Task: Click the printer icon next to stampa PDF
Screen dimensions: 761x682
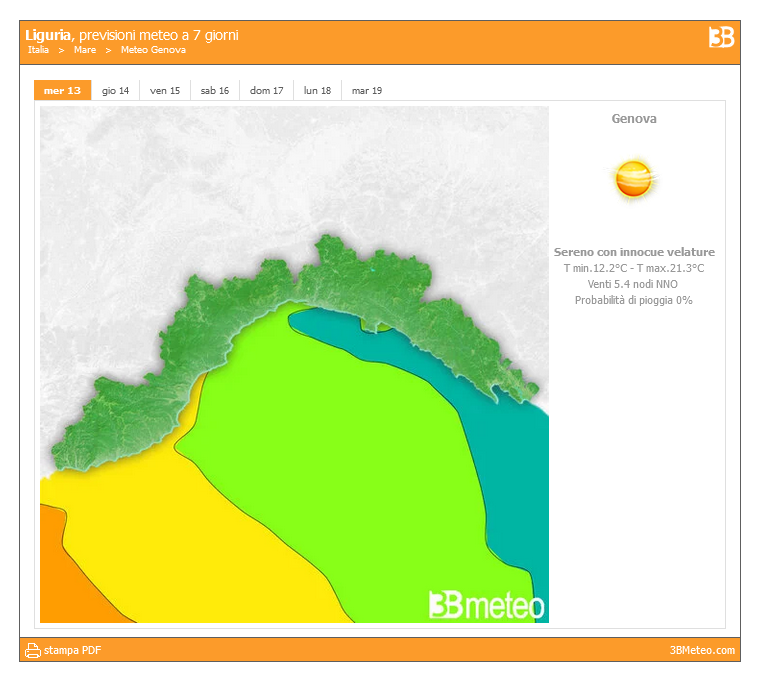Action: 32,650
